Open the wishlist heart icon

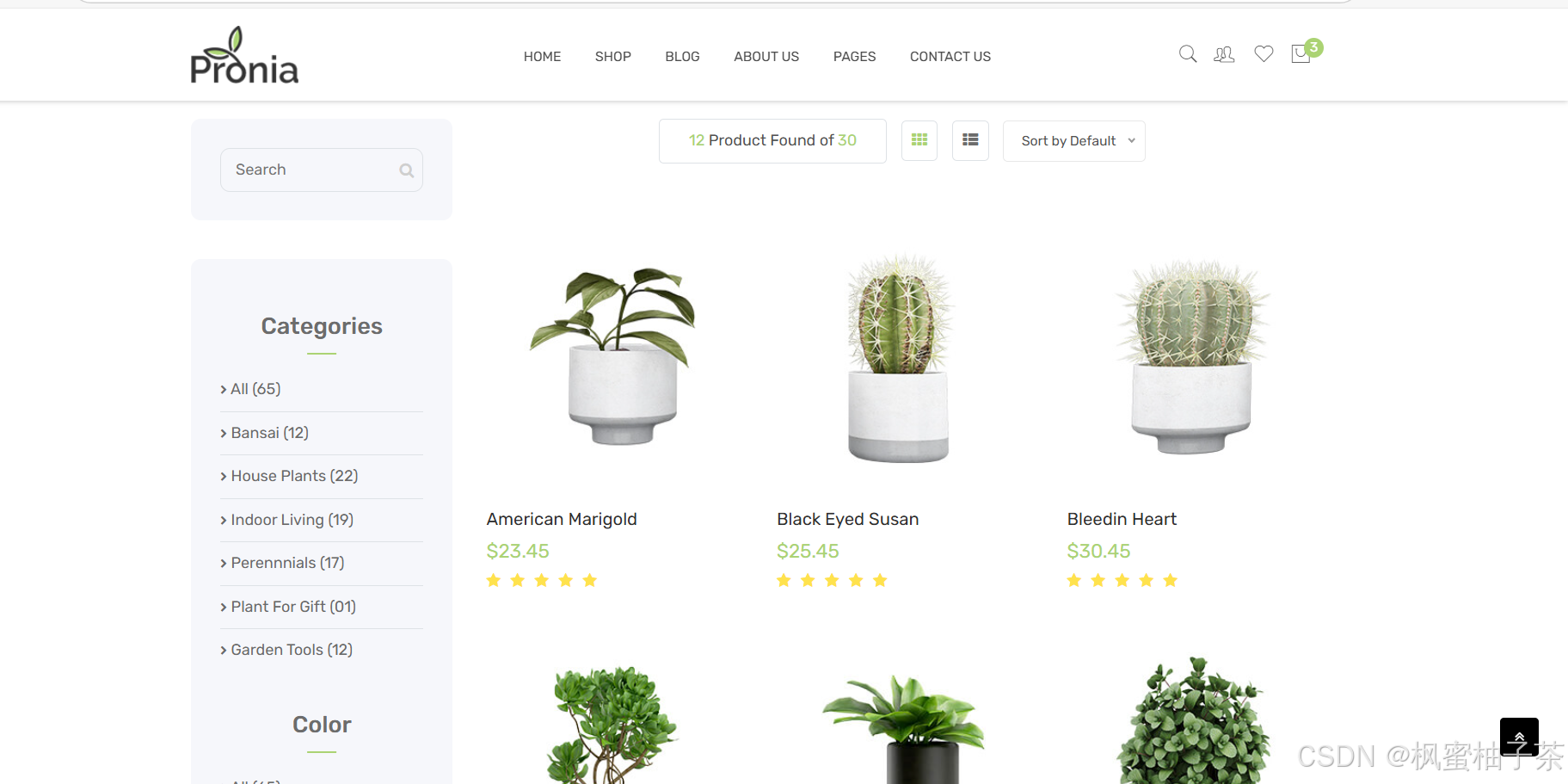coord(1264,54)
